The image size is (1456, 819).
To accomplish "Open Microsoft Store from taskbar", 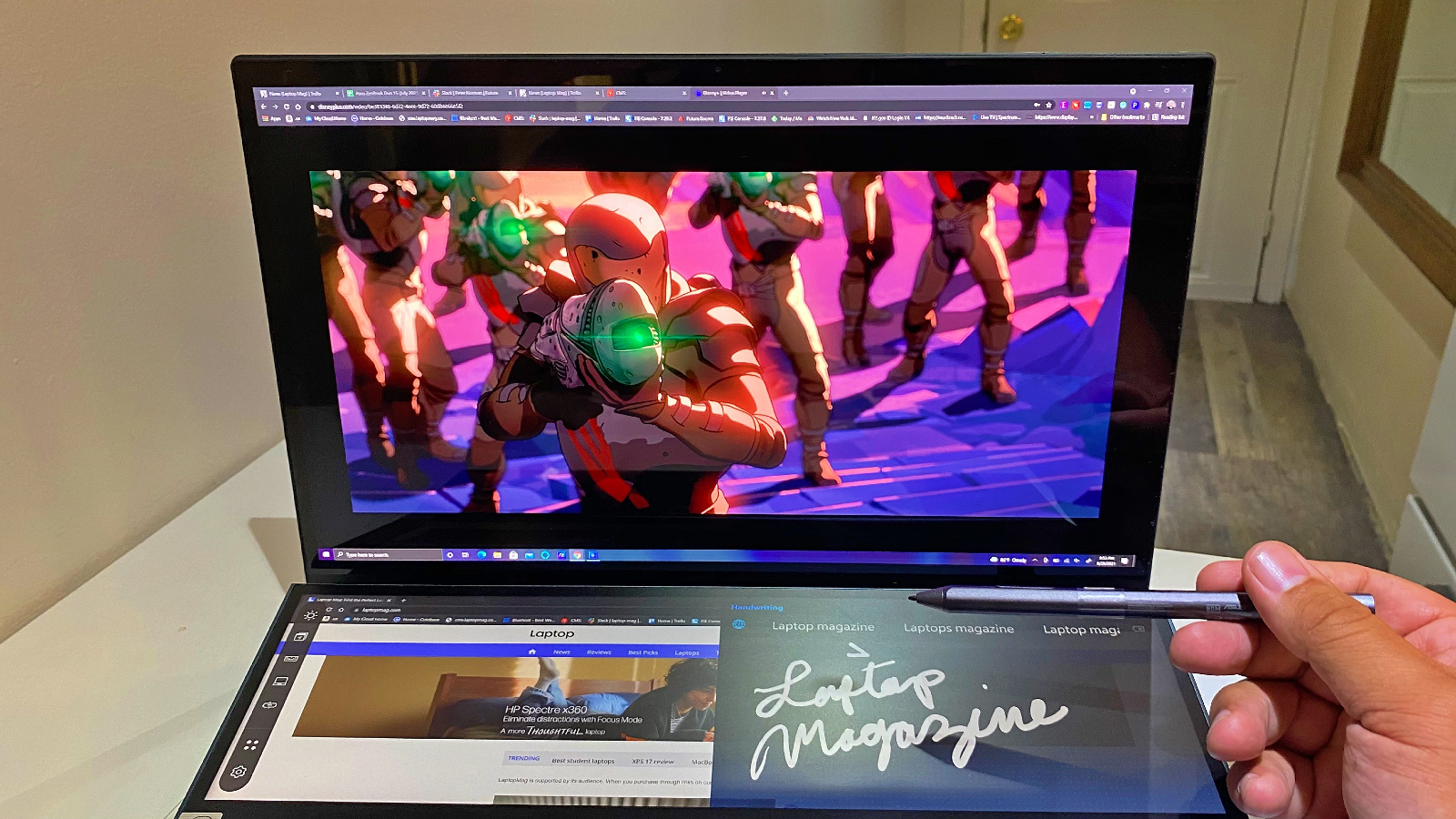I will (513, 555).
